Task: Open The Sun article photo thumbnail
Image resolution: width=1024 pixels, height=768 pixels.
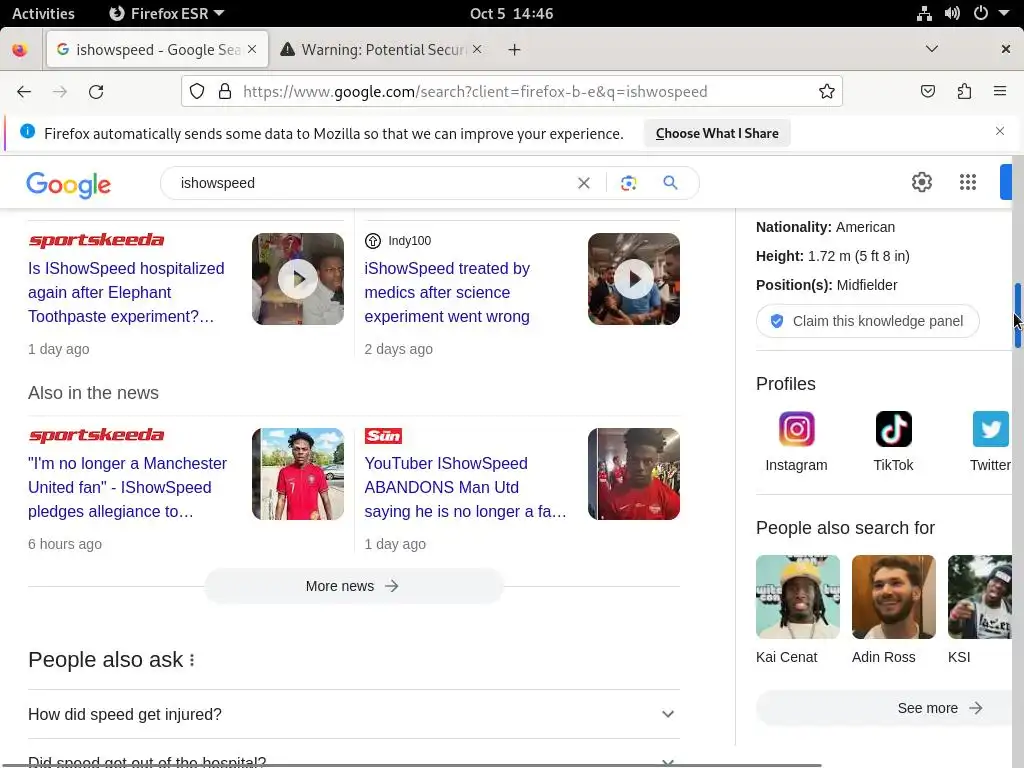Action: click(x=633, y=474)
